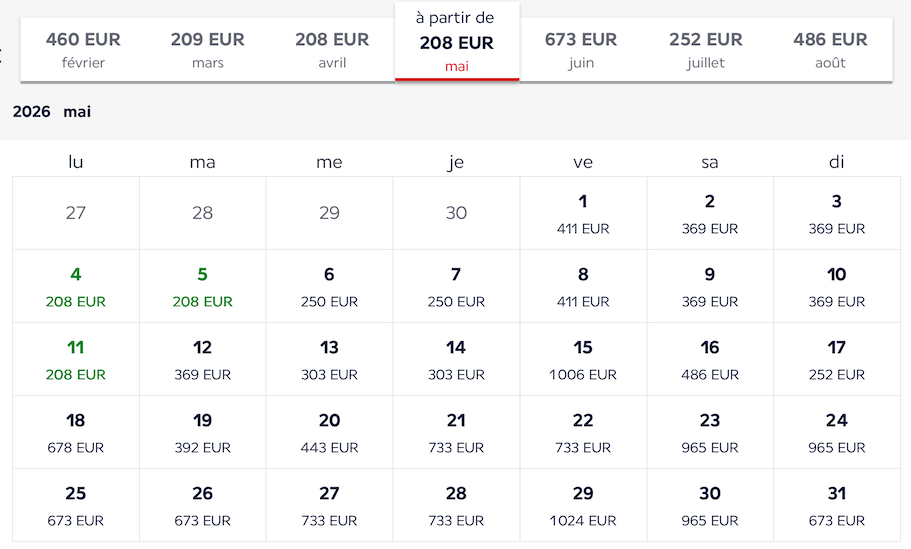911x549 pixels.
Task: Select the mai tab from 208 EUR
Action: pos(457,42)
